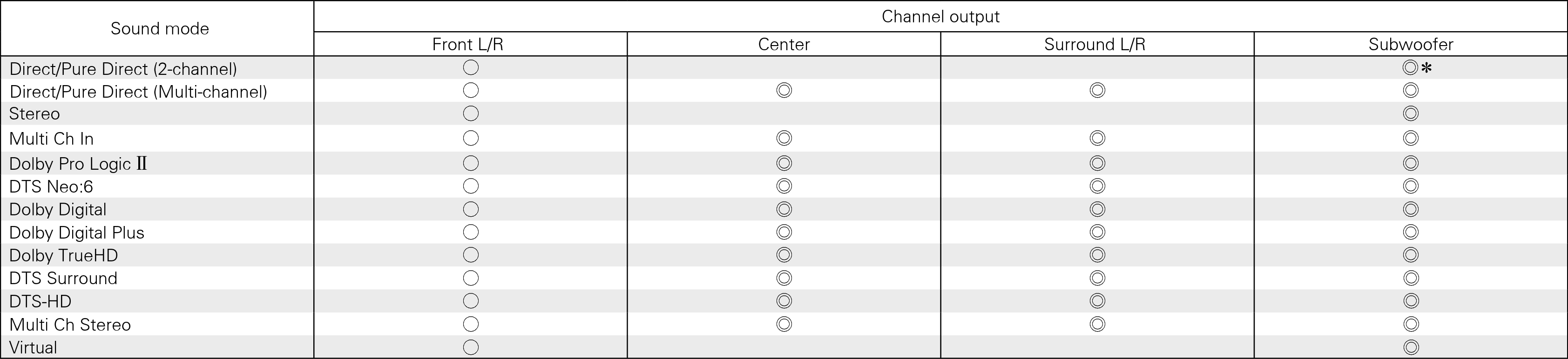Click the Dolby Digital Plus Surround L/R circle

(1097, 233)
